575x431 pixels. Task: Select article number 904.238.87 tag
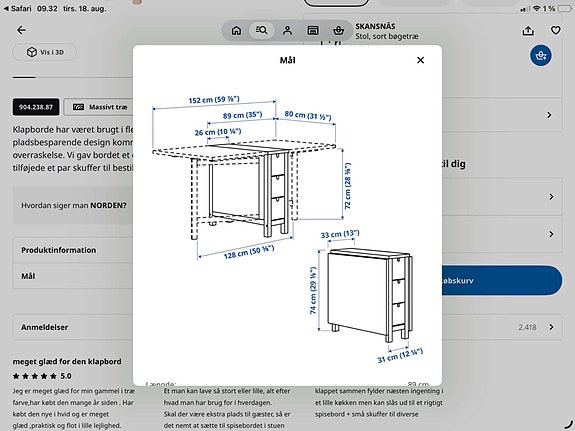(36, 107)
